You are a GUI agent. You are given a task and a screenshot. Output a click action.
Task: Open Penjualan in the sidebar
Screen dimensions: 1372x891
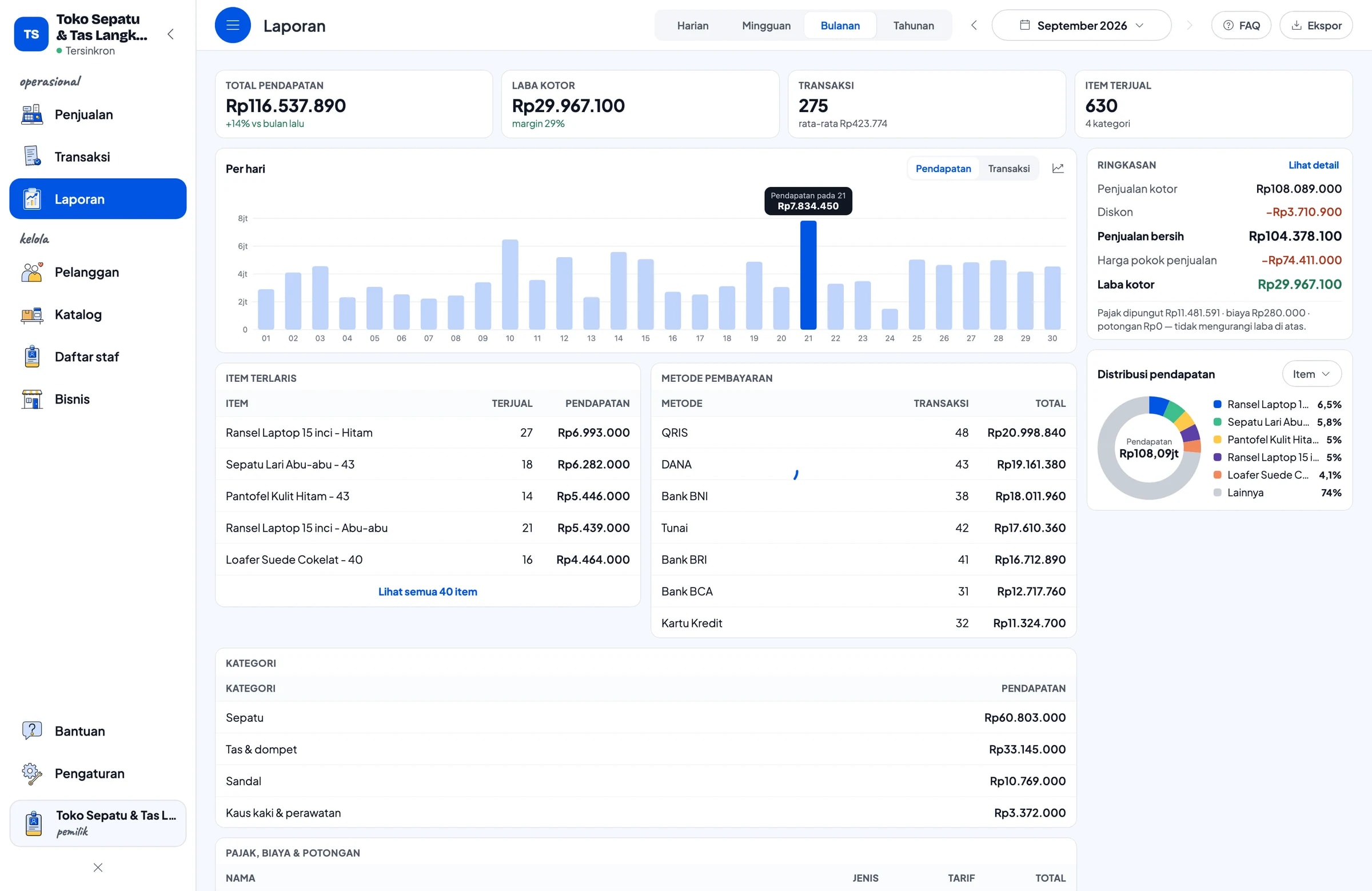98,114
